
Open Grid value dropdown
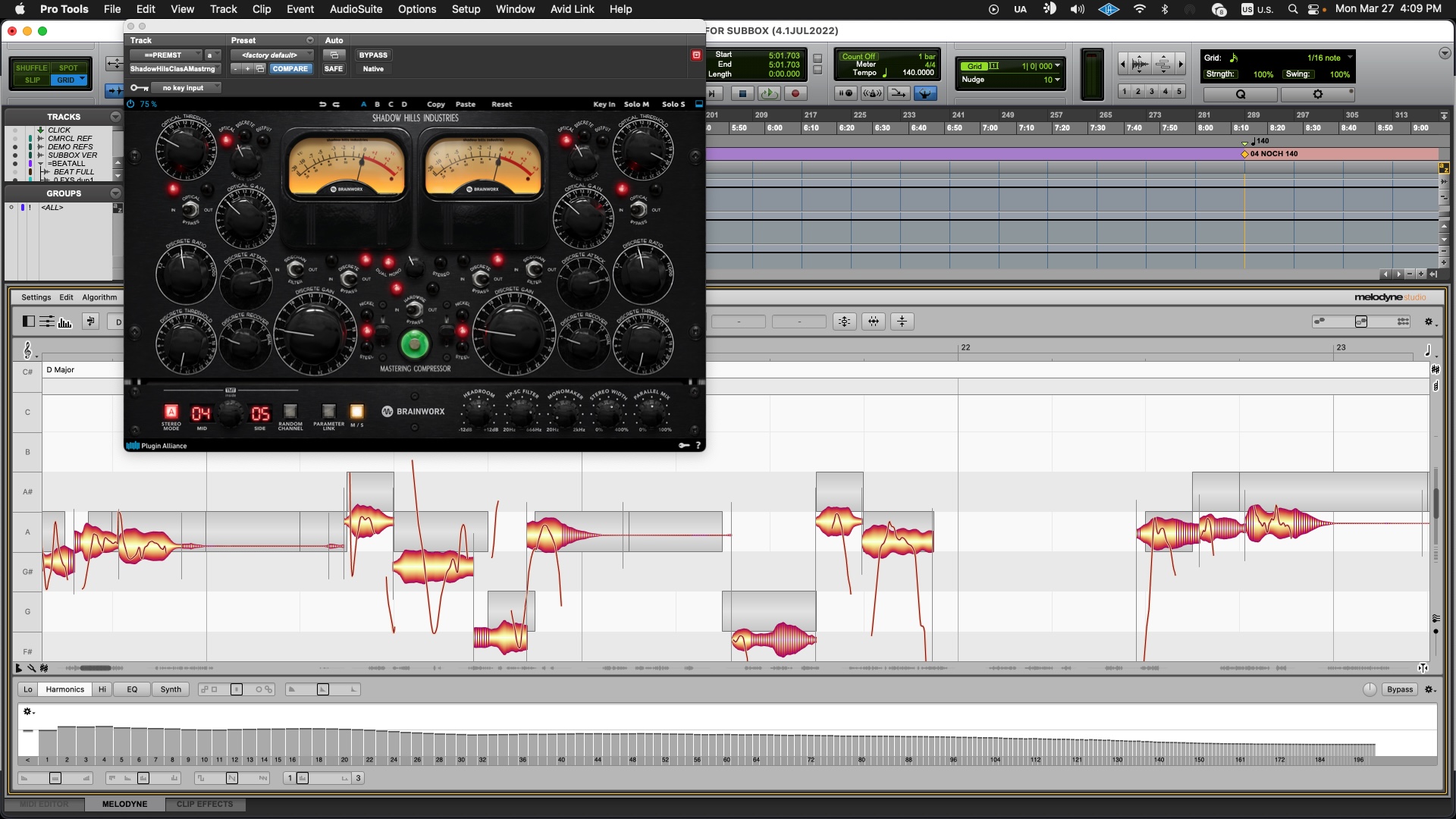[1057, 66]
